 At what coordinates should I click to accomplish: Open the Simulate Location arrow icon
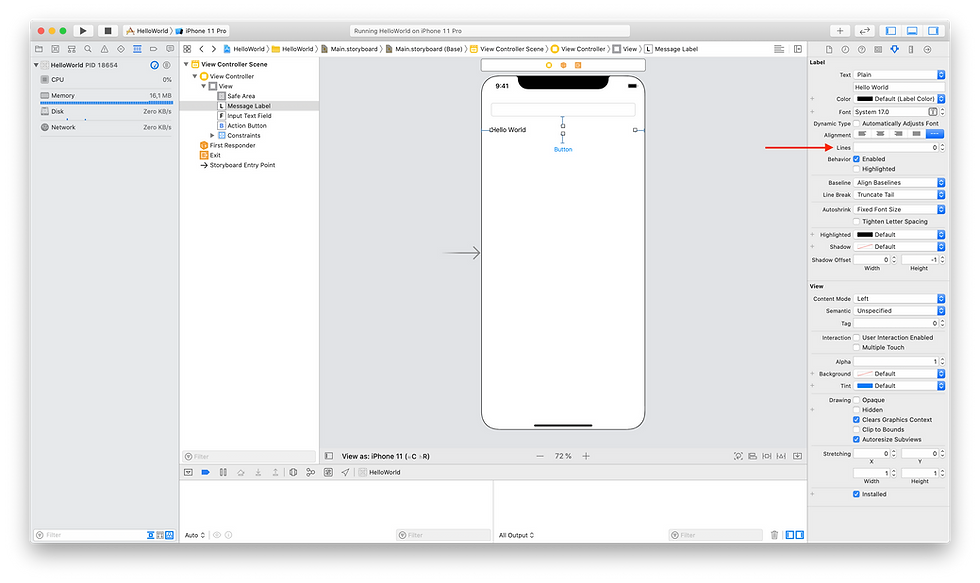345,472
